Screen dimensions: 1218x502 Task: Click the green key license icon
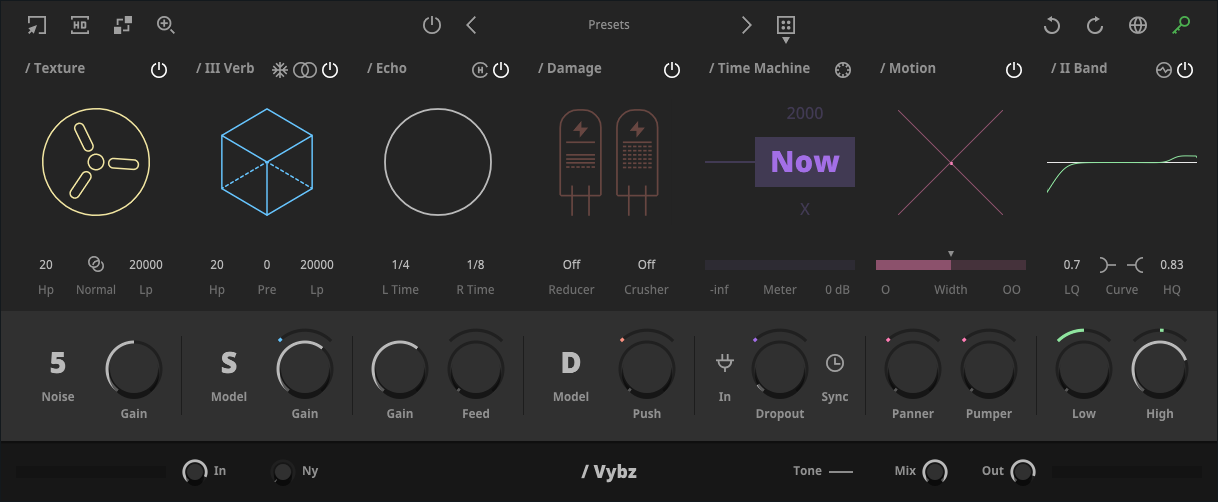tap(1183, 25)
